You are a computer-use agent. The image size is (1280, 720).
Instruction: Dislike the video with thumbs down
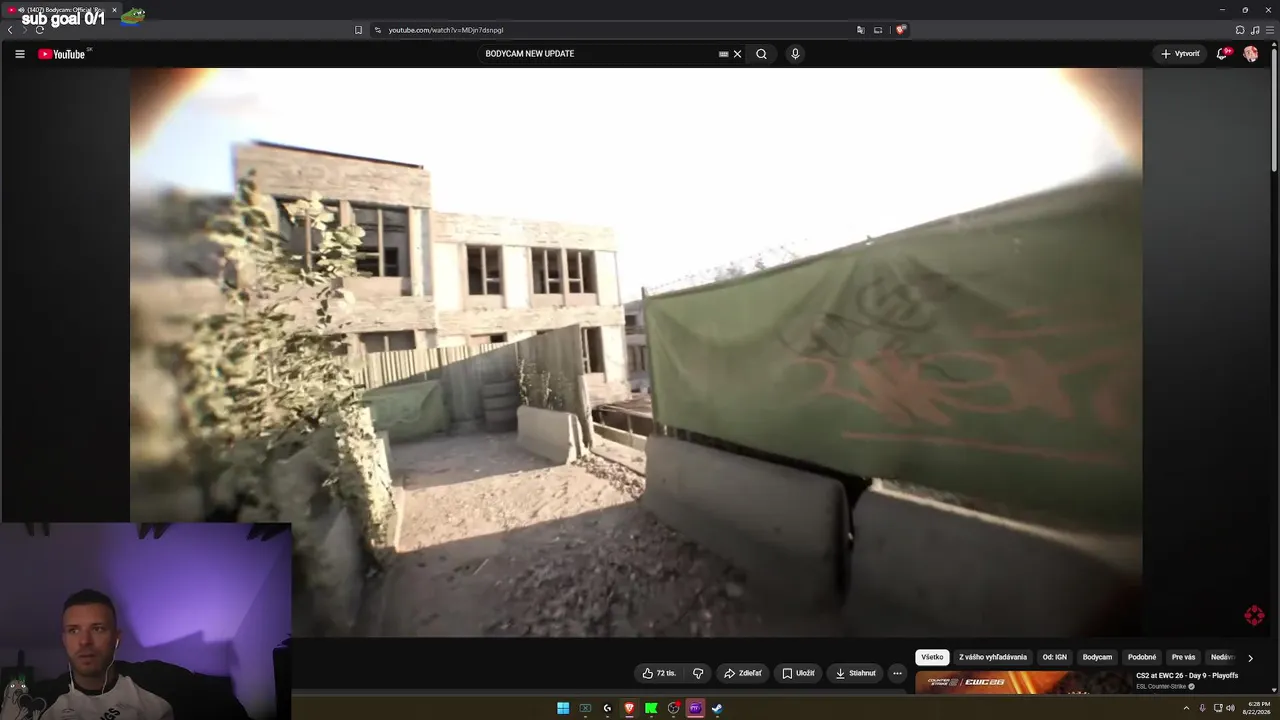point(698,673)
